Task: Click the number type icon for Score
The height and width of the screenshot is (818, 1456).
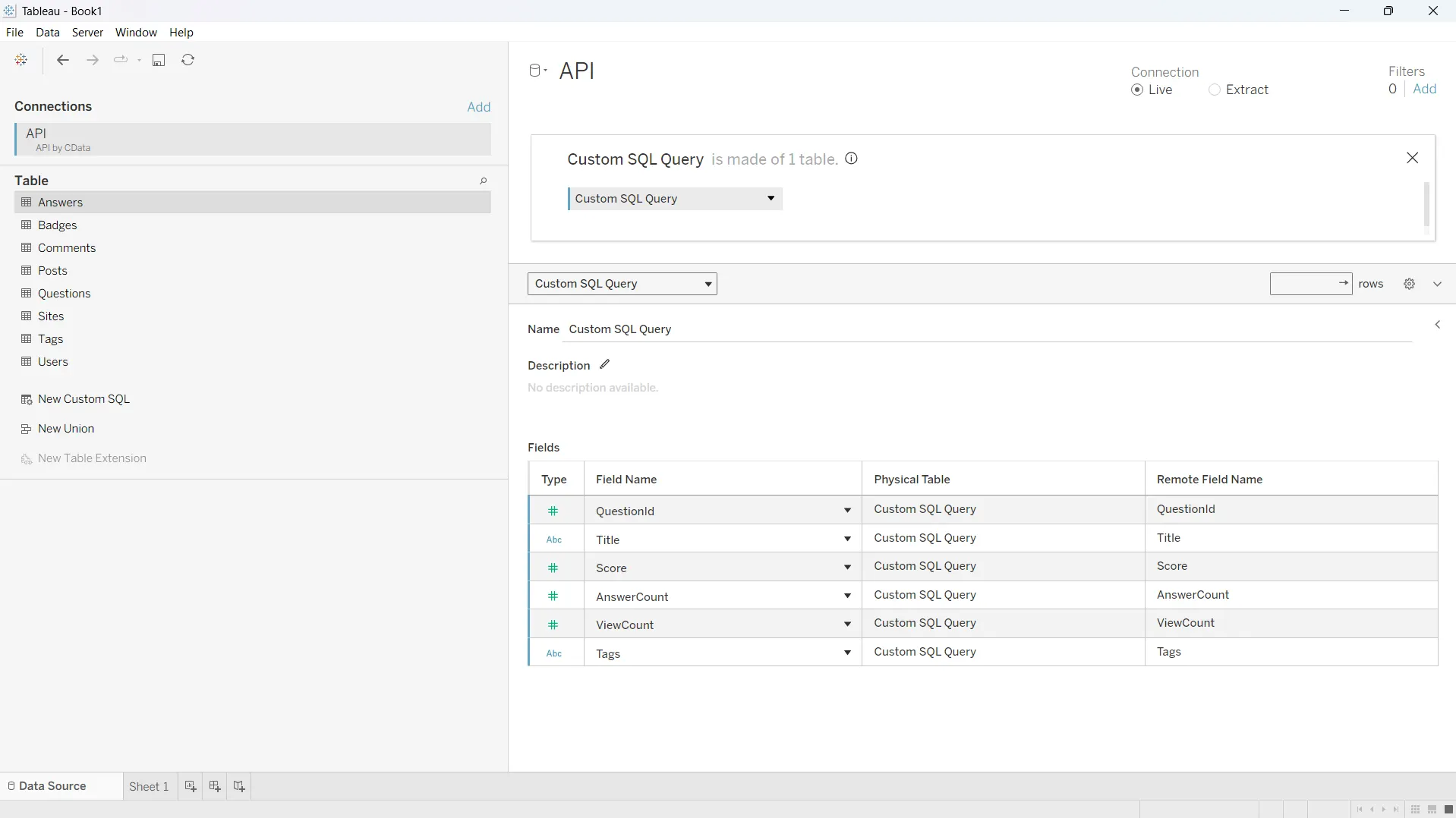Action: click(x=553, y=568)
